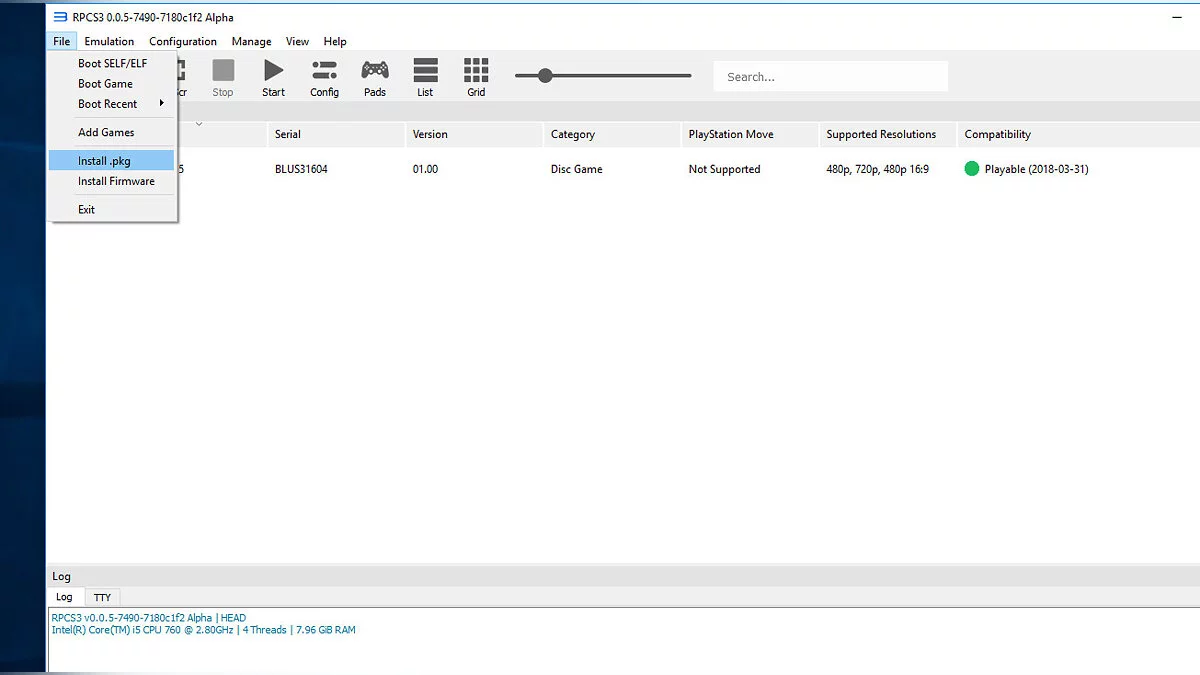Open the Emulation menu
The image size is (1200, 675).
click(x=109, y=41)
